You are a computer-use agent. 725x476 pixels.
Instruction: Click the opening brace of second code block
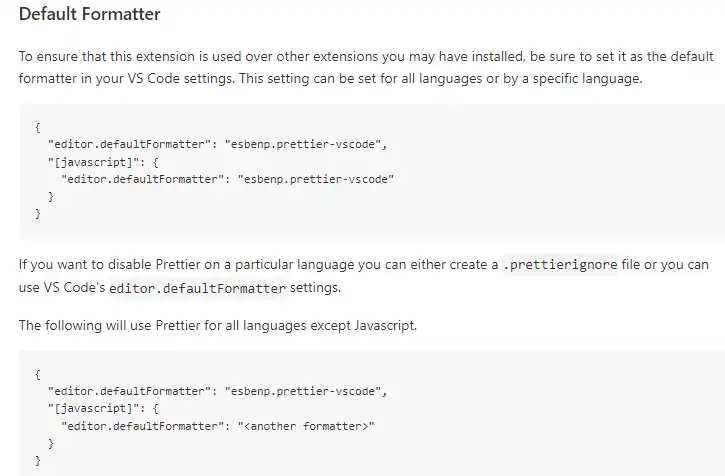(x=37, y=374)
